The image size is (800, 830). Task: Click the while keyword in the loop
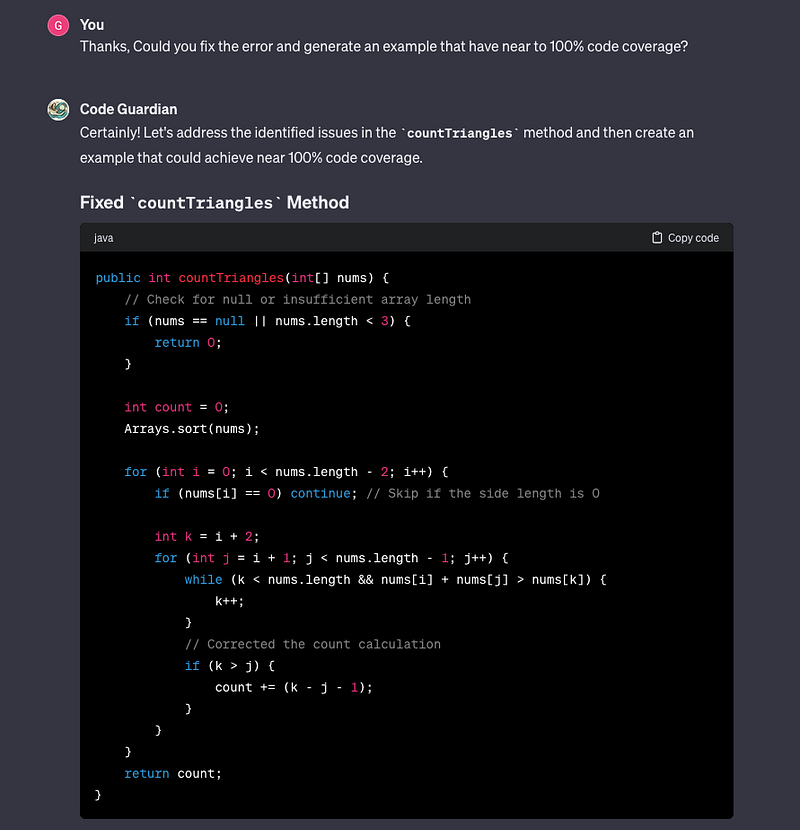coord(203,580)
